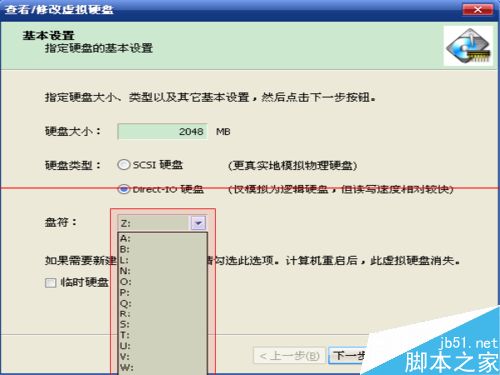Choose drive letter U: from list
Image resolution: width=500 pixels, height=375 pixels.
[163, 346]
